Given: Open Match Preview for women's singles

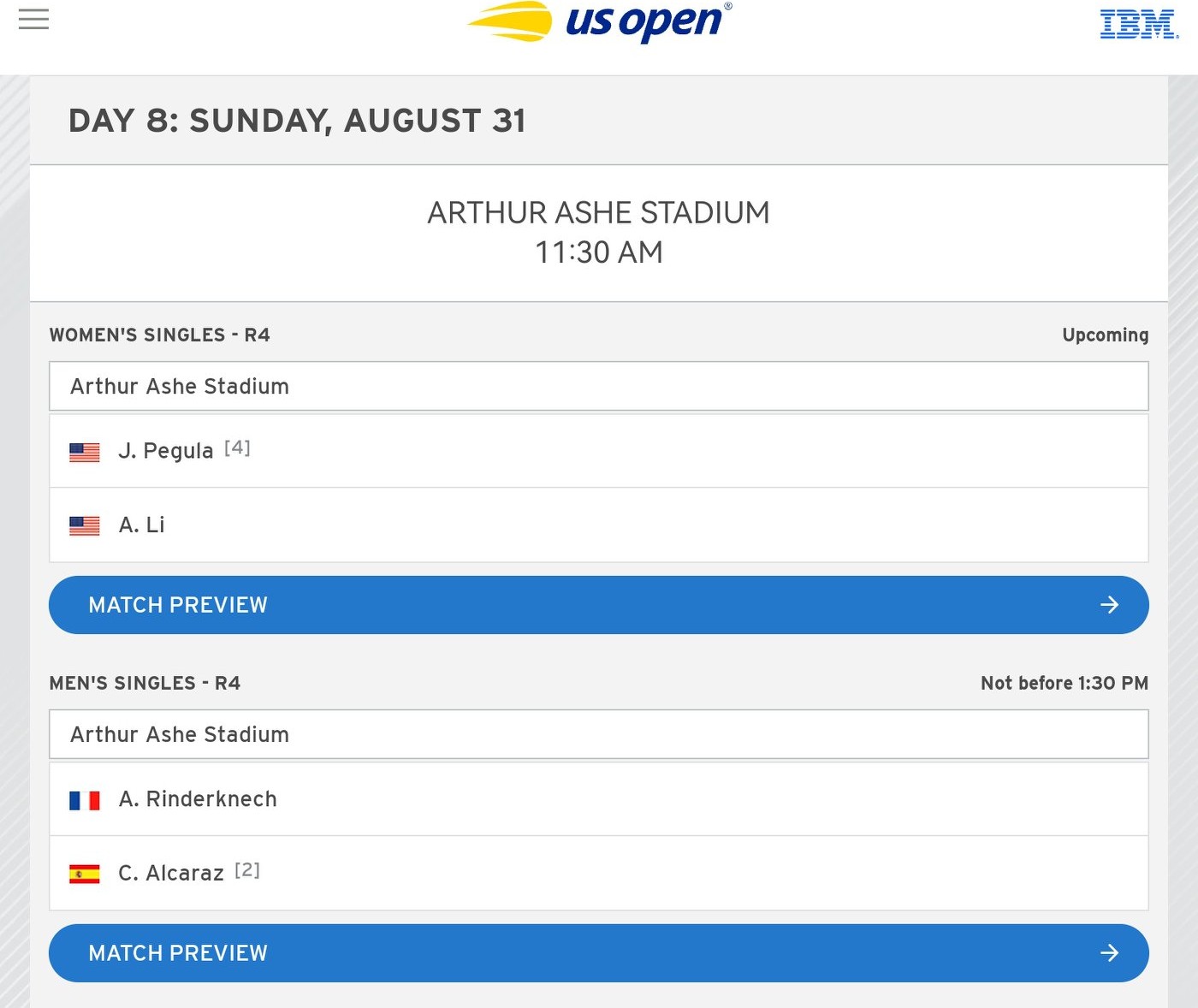Looking at the screenshot, I should click(599, 605).
